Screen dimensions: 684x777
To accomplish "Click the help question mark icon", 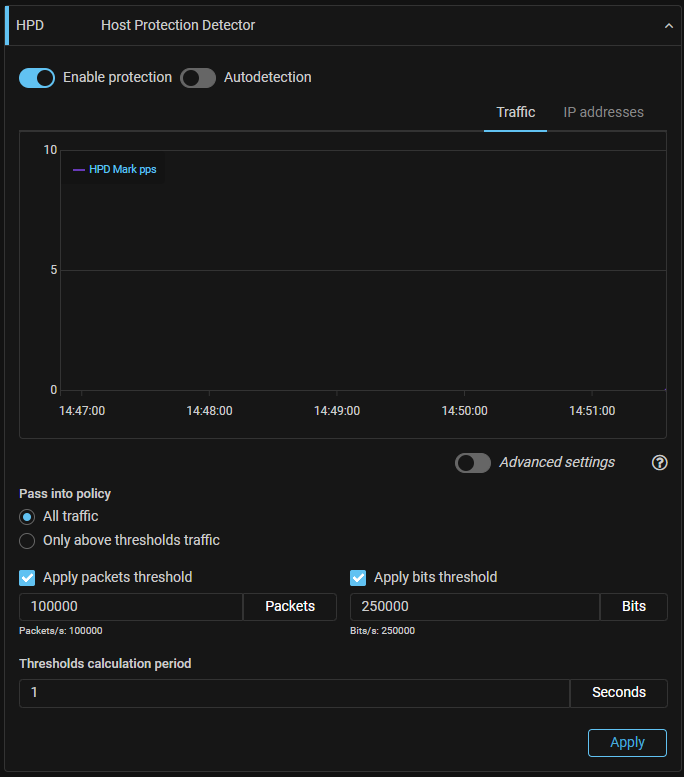I will tap(659, 463).
